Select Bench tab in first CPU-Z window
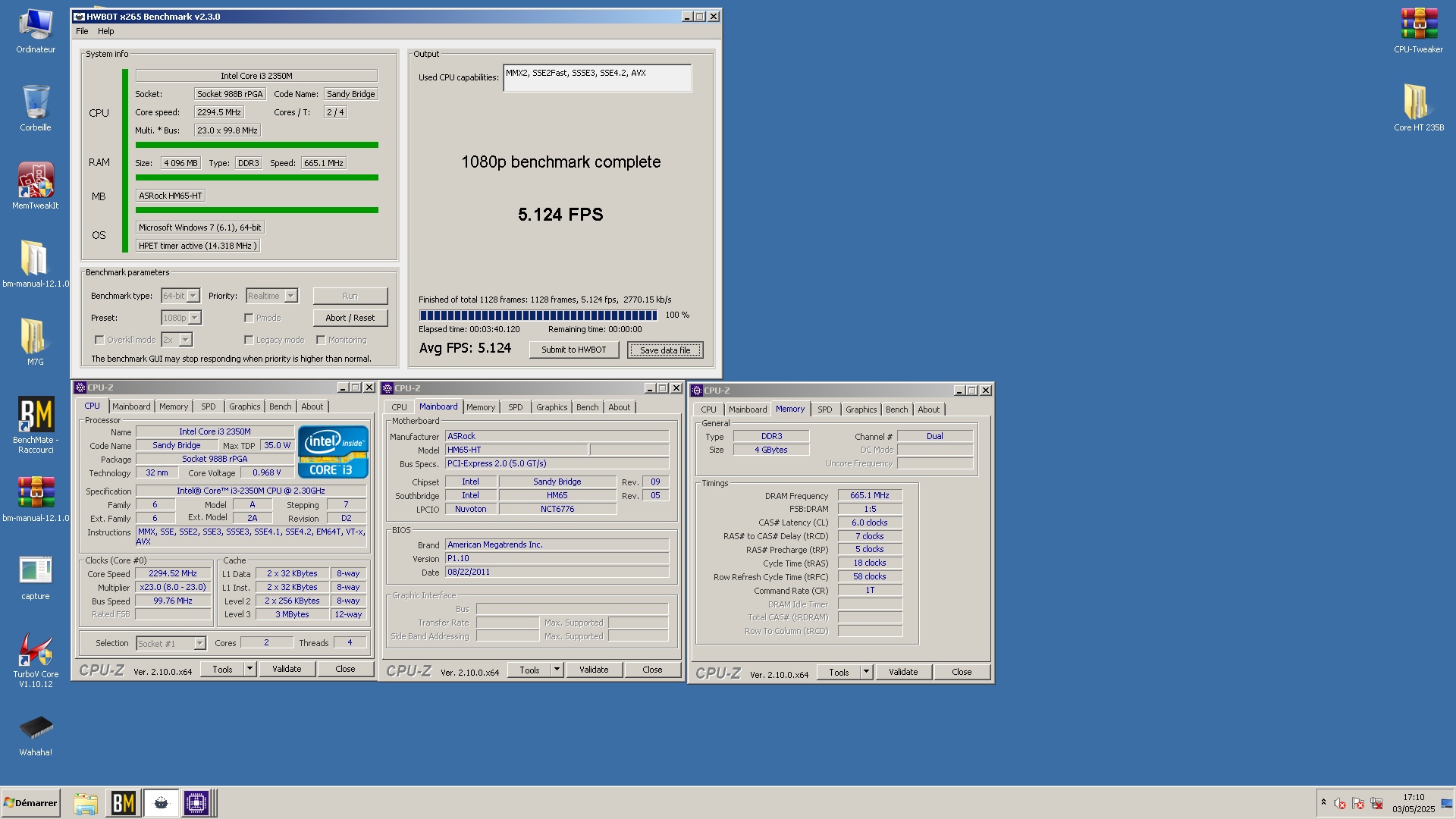This screenshot has height=819, width=1456. tap(280, 406)
